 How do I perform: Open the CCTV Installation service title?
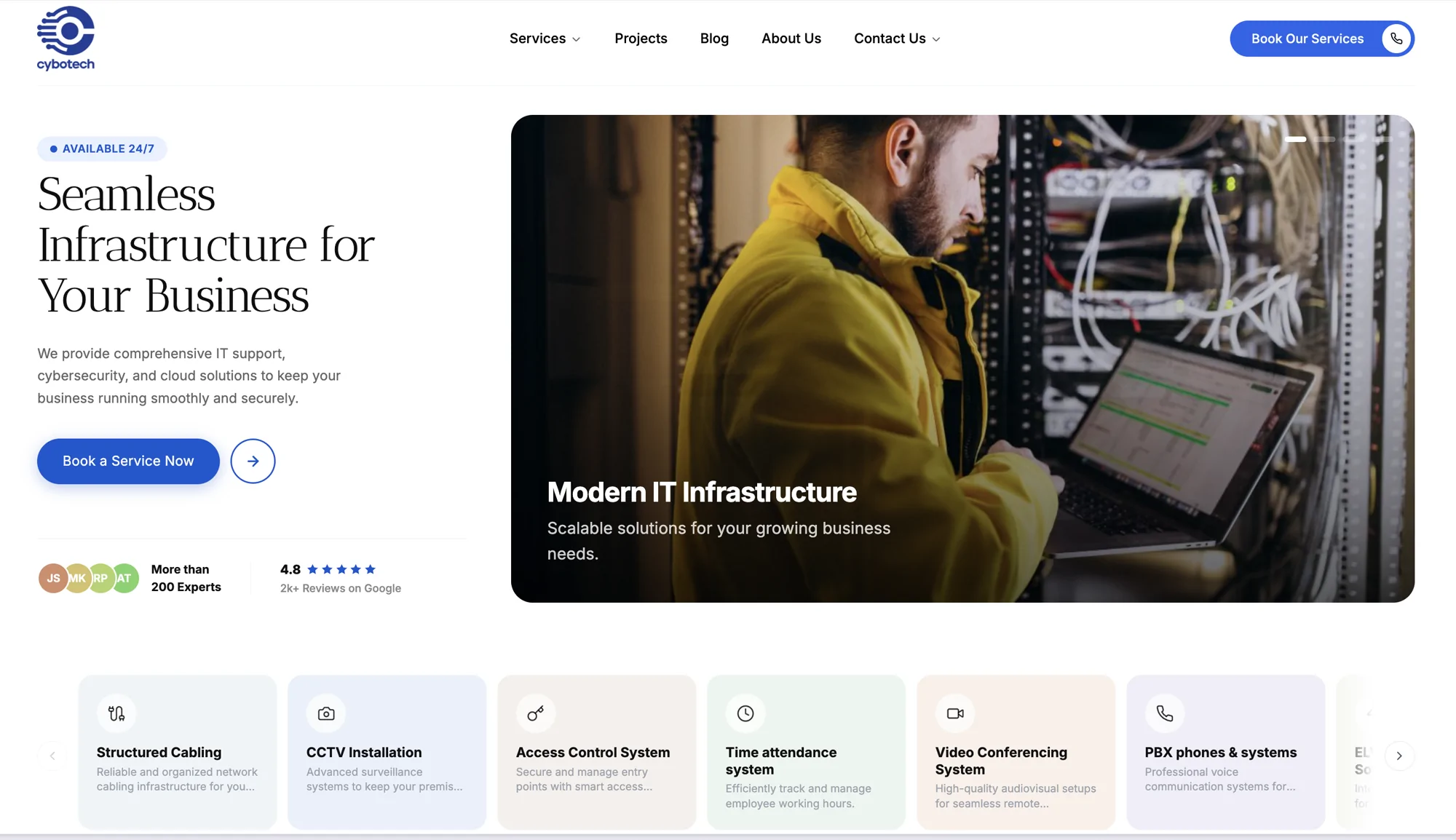click(364, 752)
